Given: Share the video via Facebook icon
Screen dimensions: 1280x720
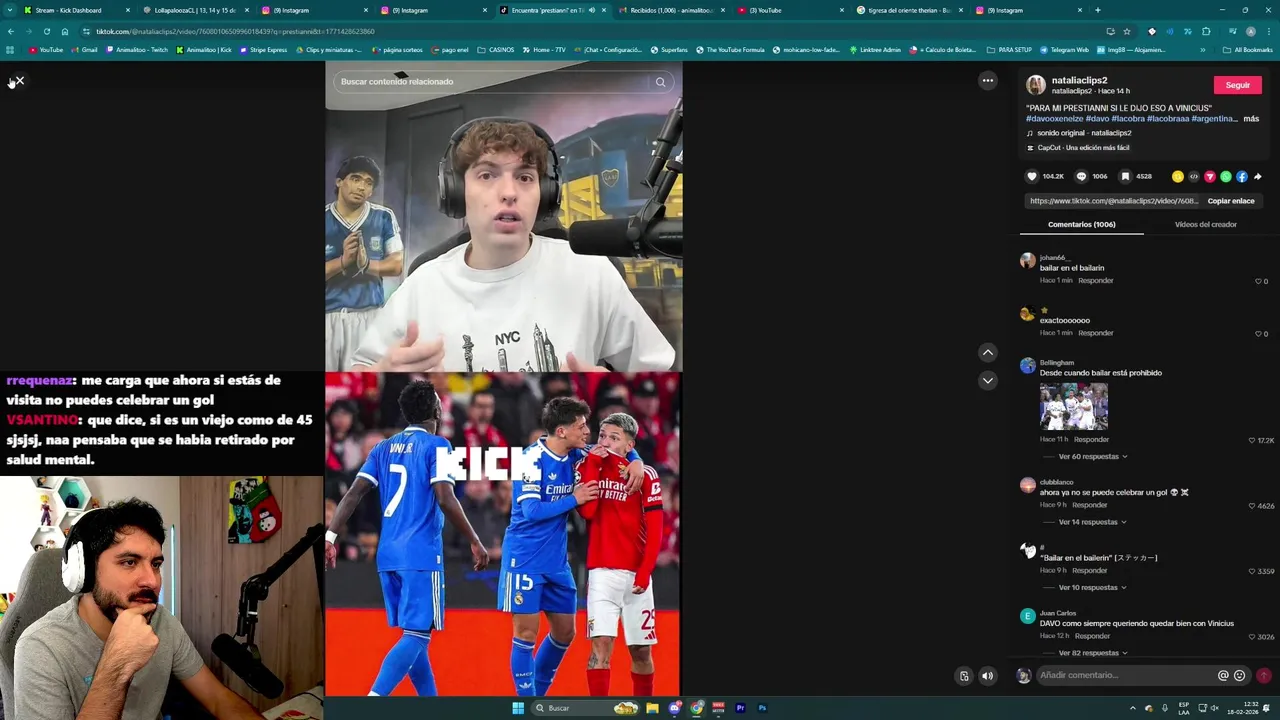Looking at the screenshot, I should (1242, 176).
